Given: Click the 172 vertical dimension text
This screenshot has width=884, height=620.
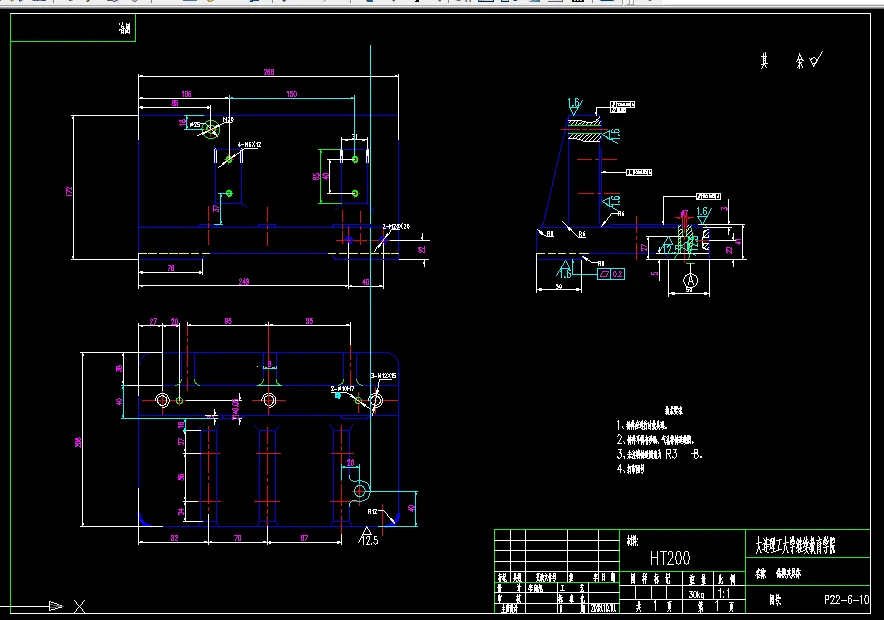Looking at the screenshot, I should tap(69, 191).
